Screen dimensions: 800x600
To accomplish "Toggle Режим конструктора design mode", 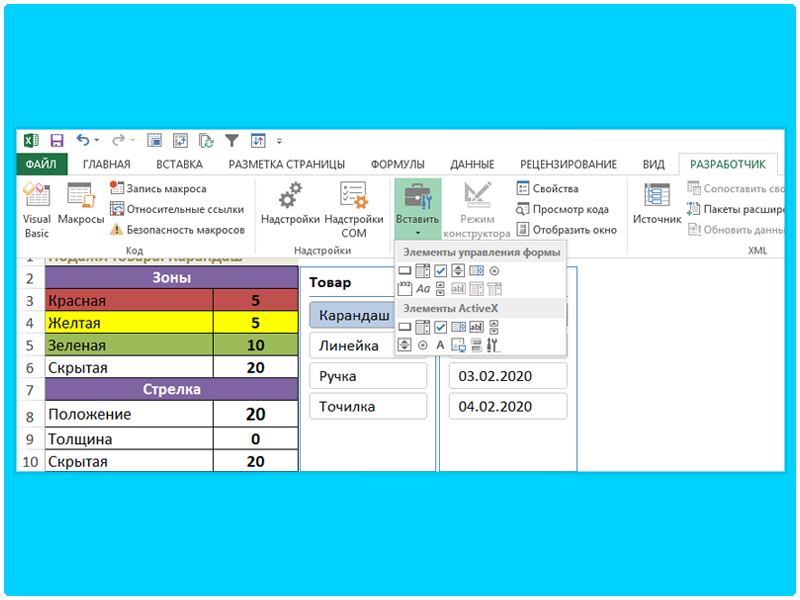I will point(477,210).
